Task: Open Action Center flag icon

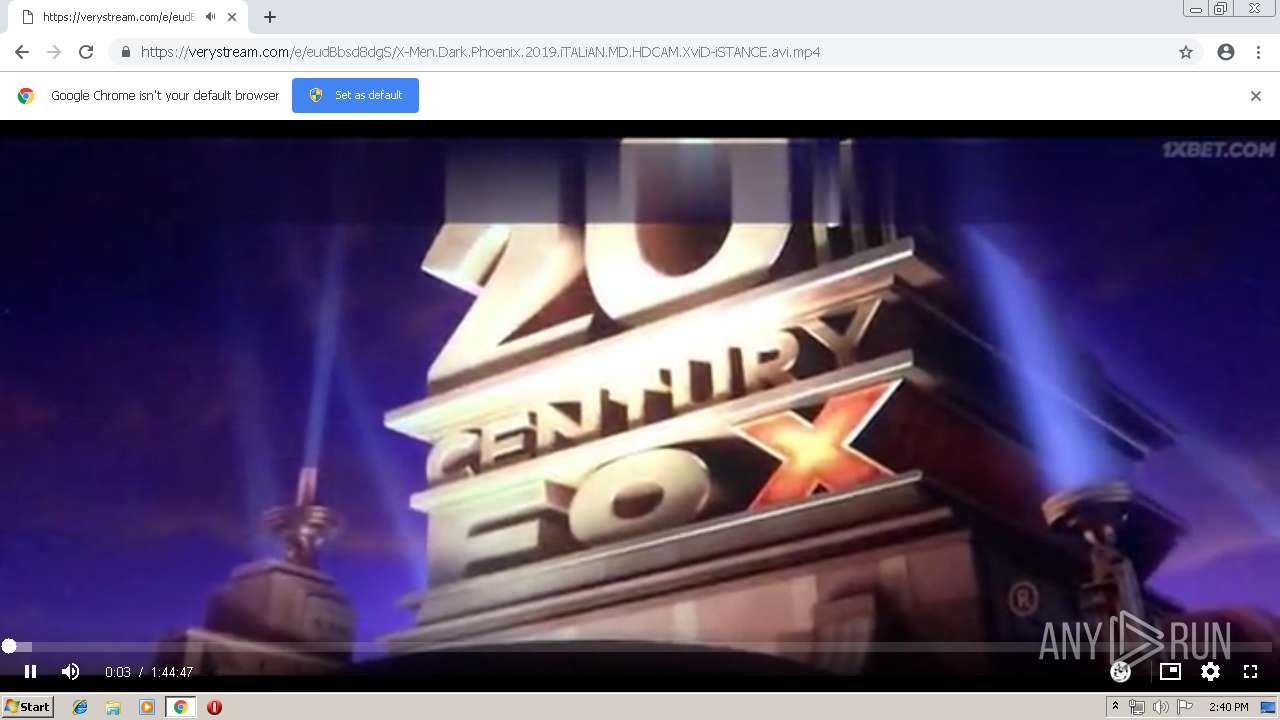Action: coord(1185,707)
